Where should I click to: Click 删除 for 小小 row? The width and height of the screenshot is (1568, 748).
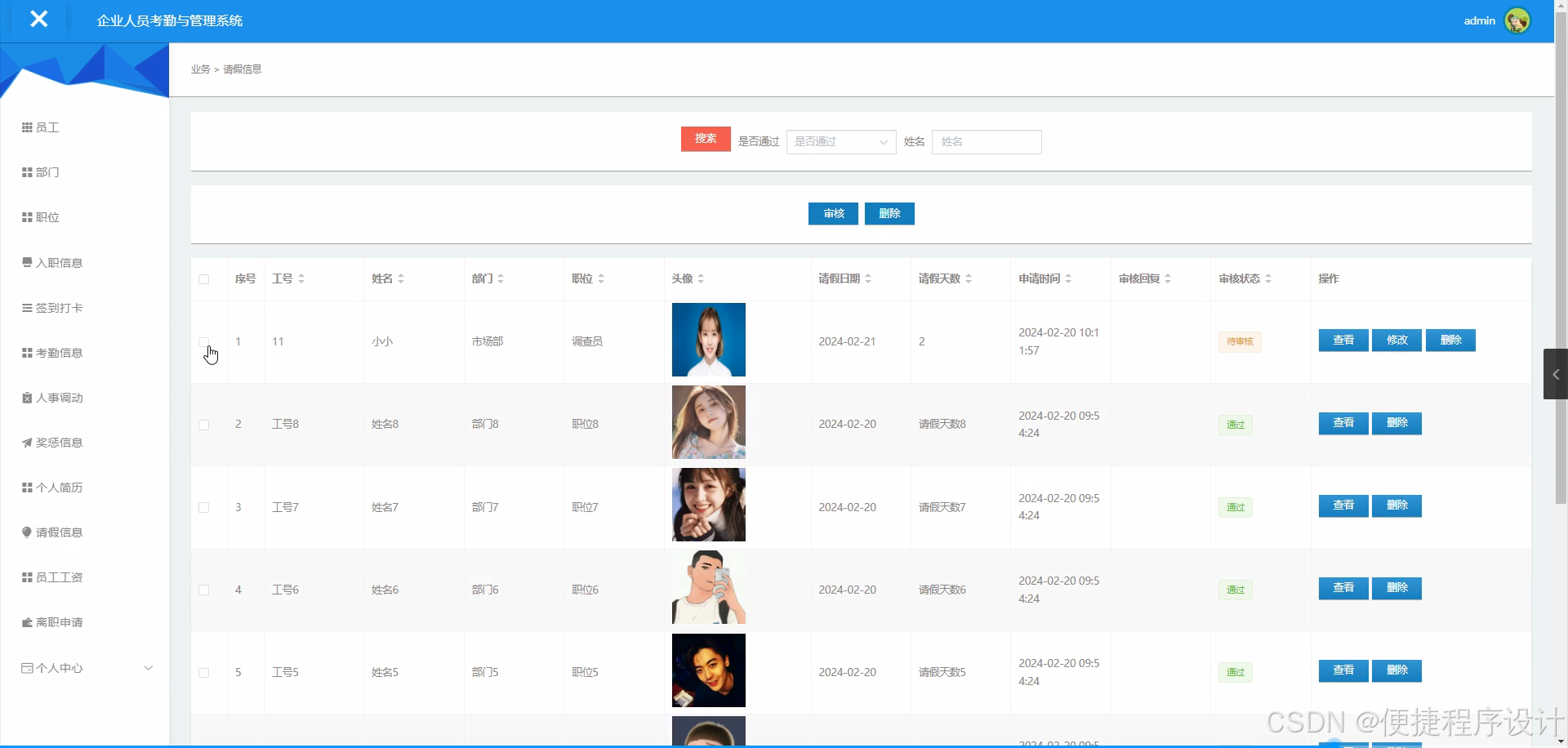[x=1450, y=341]
